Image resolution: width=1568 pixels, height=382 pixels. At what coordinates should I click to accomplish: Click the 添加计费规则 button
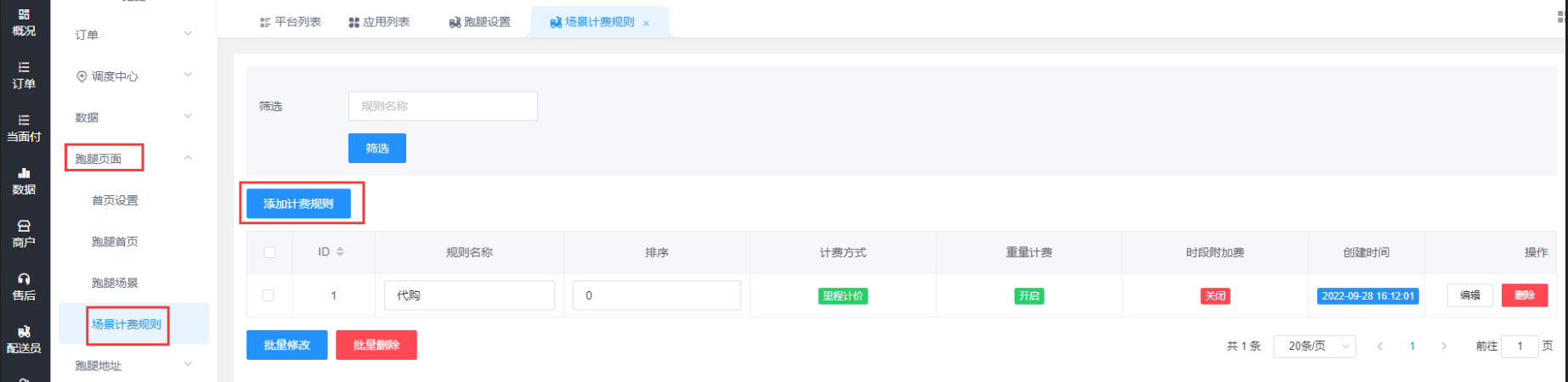point(298,204)
